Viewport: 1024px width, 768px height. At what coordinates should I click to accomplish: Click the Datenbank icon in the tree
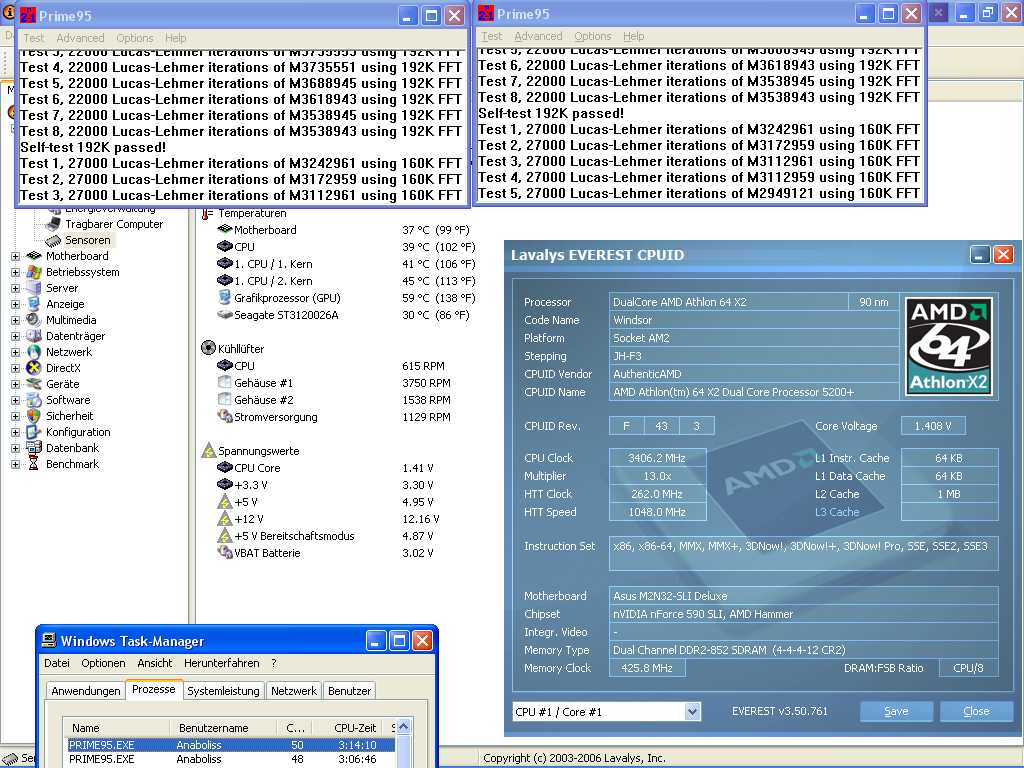click(33, 448)
